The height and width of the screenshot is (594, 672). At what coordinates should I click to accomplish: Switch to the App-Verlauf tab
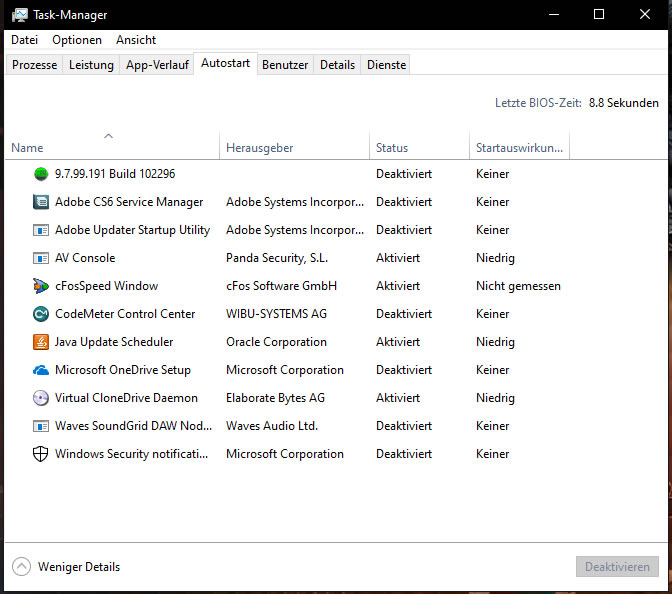[157, 65]
